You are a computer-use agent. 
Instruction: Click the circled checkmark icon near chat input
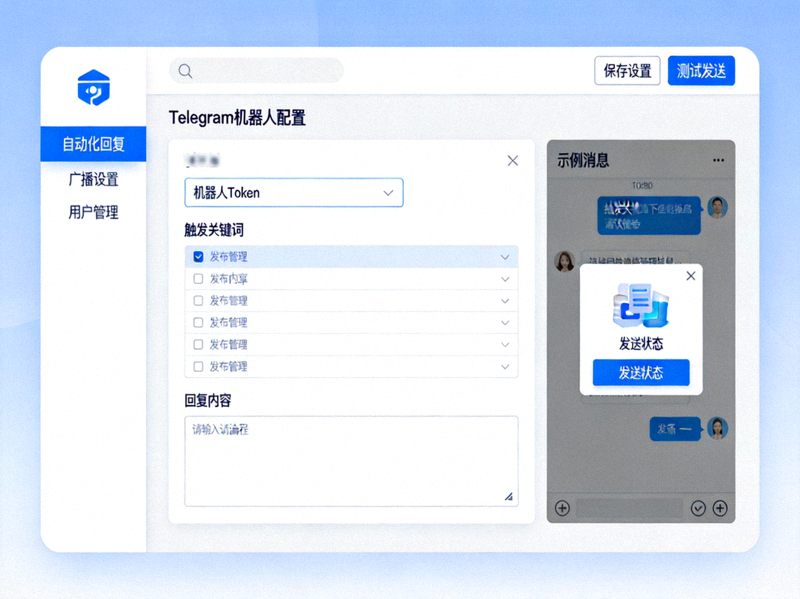point(698,508)
